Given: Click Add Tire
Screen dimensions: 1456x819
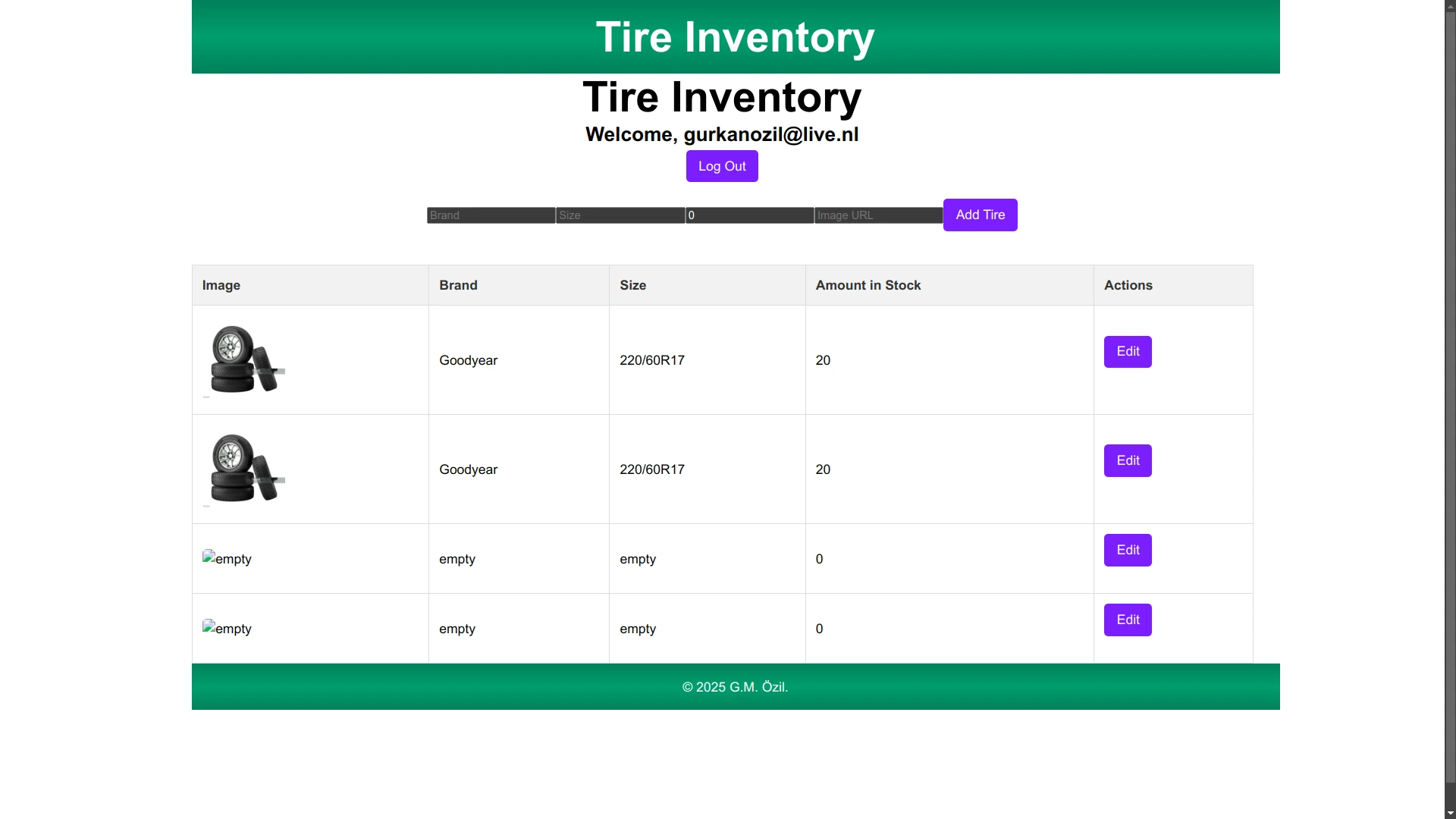Looking at the screenshot, I should pyautogui.click(x=980, y=215).
